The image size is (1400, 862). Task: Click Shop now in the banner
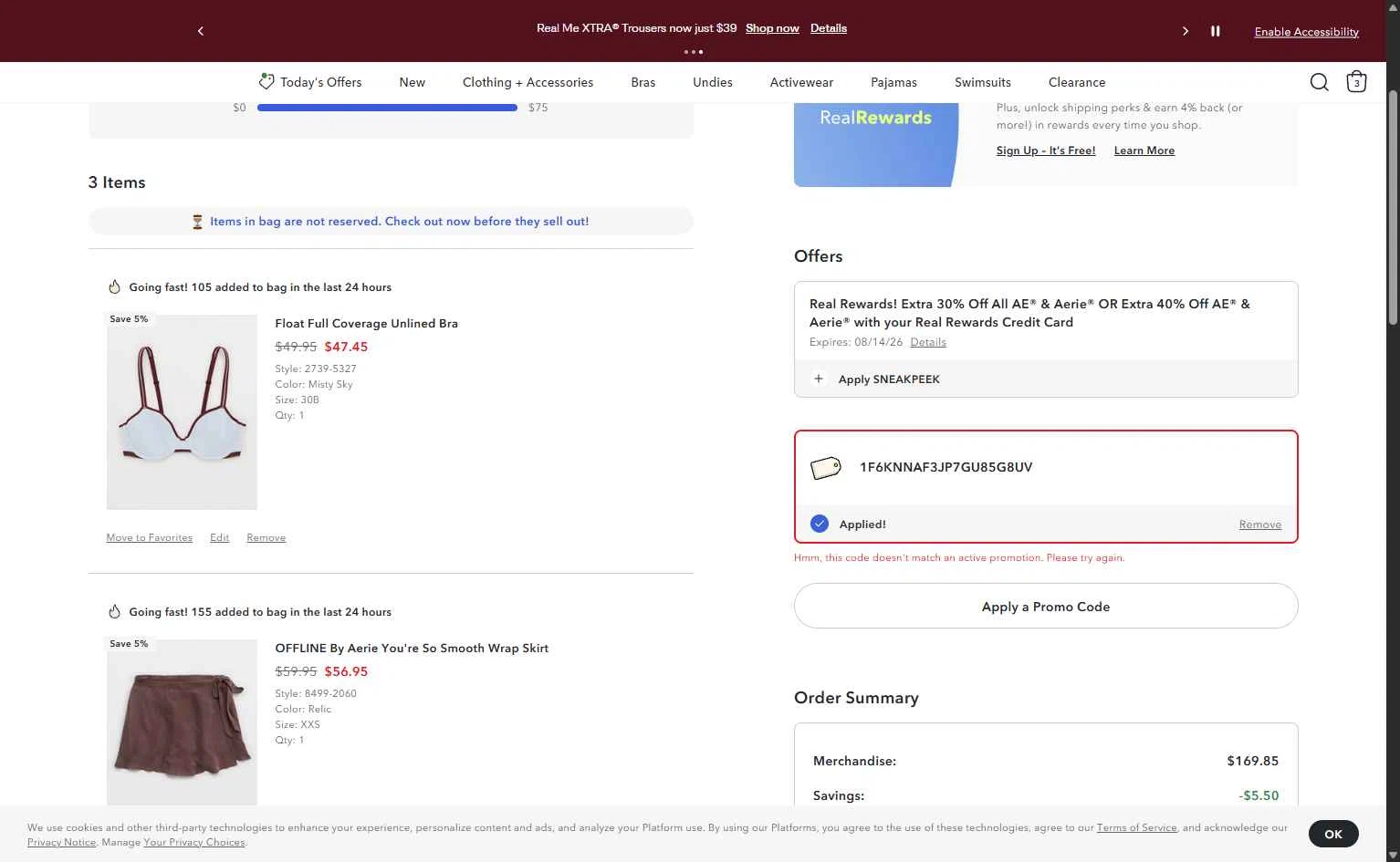(x=772, y=28)
